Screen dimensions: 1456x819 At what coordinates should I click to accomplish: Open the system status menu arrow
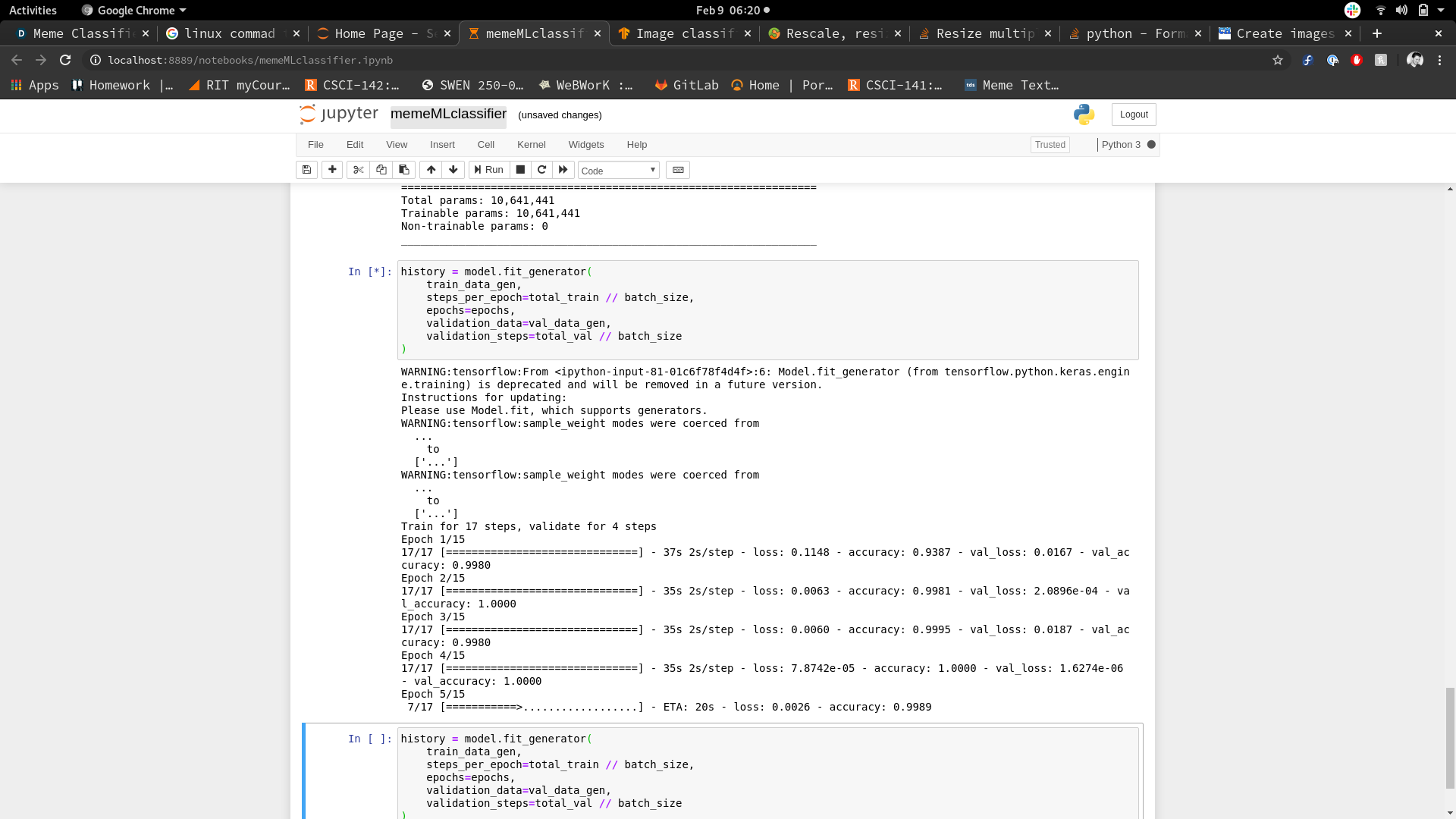pos(1440,10)
